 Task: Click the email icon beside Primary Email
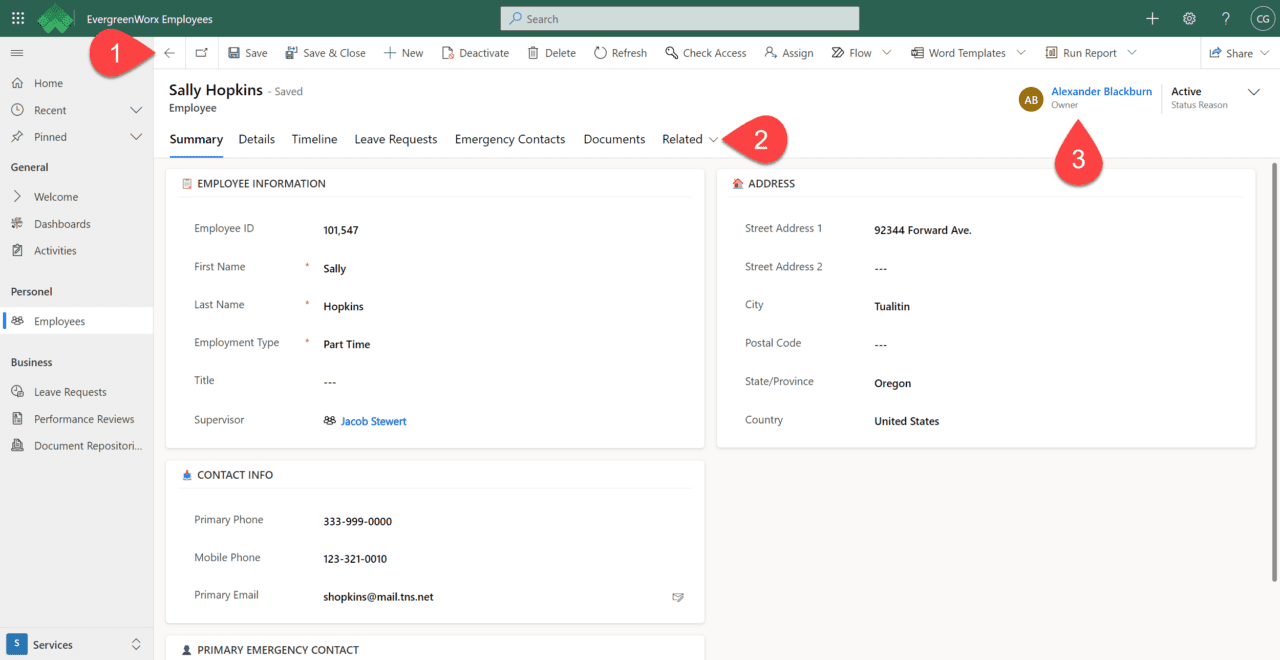tap(678, 597)
